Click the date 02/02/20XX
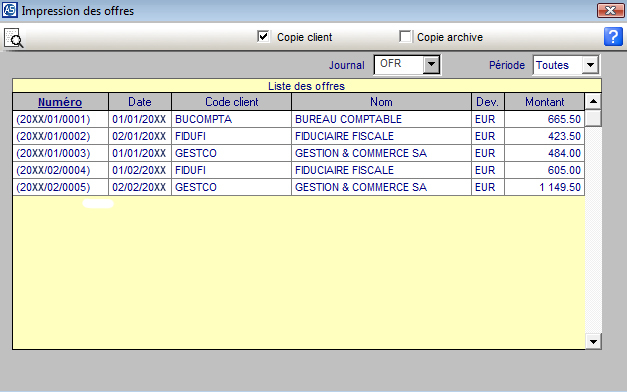The width and height of the screenshot is (627, 392). [x=139, y=187]
